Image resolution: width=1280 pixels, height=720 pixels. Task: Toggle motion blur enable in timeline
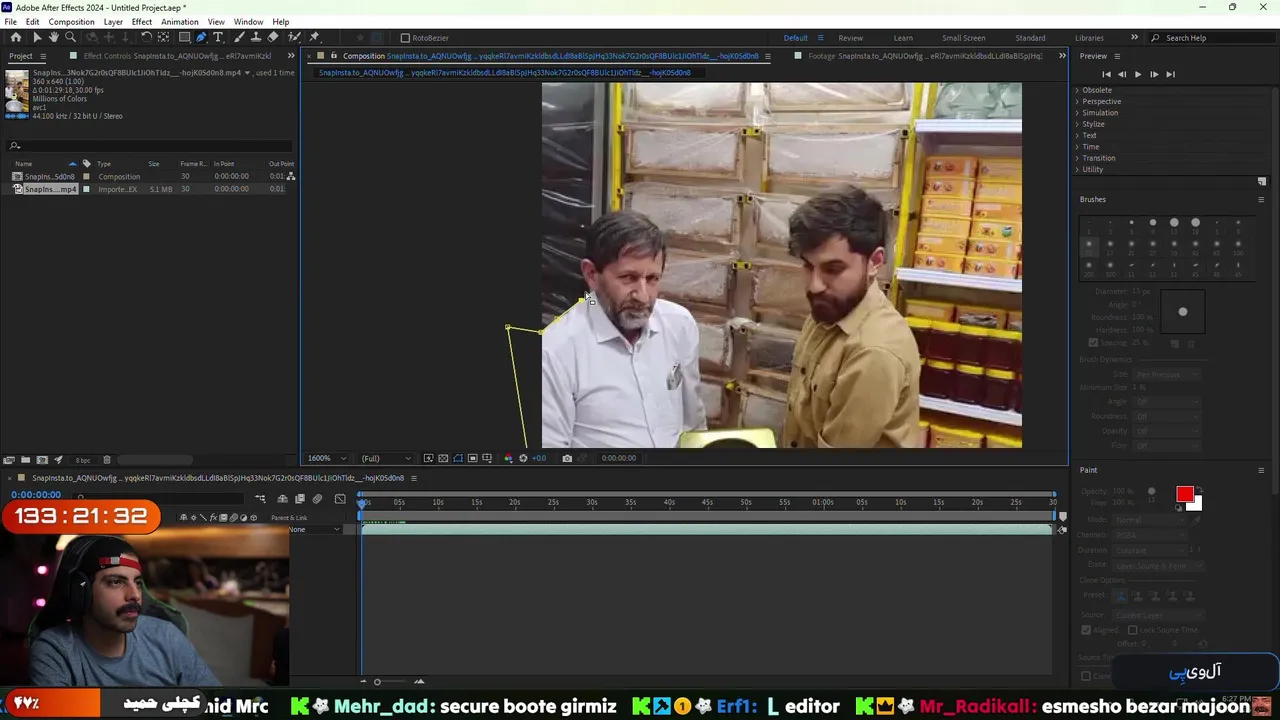317,499
